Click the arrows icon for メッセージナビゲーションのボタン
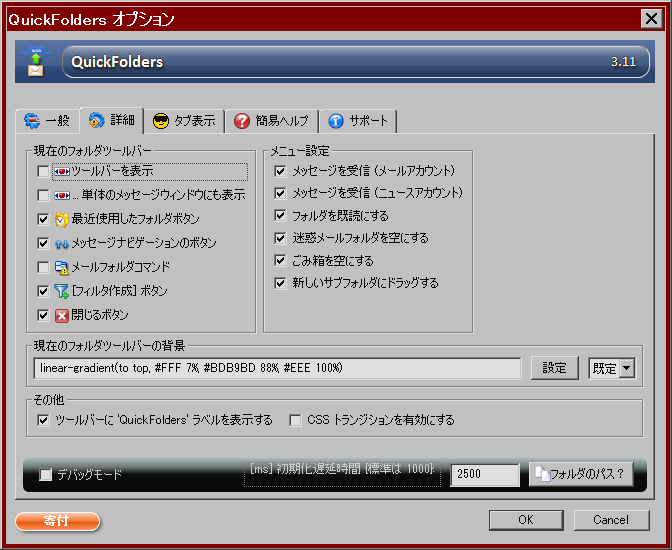 (62, 244)
